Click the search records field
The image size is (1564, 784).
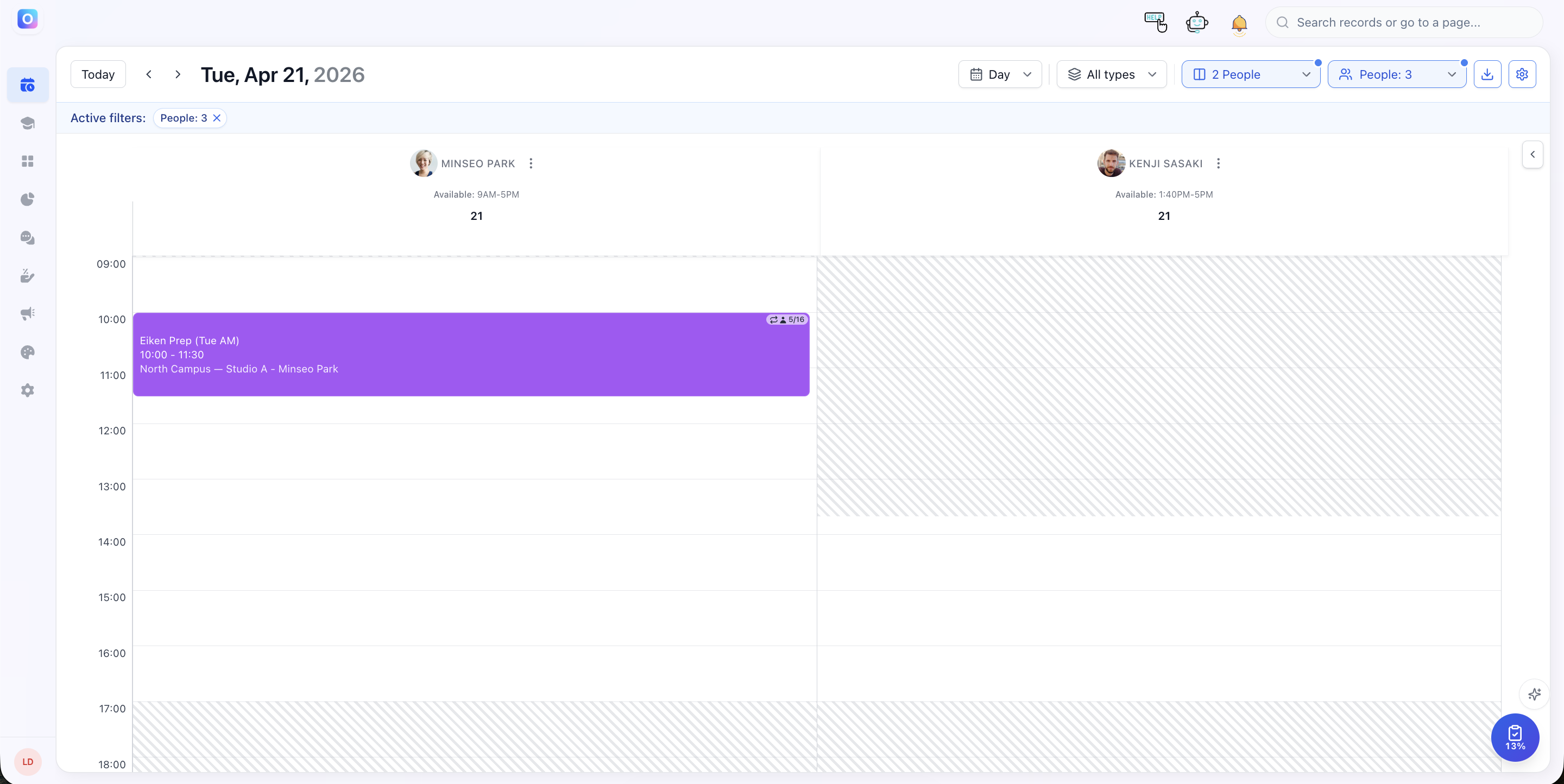point(1403,22)
